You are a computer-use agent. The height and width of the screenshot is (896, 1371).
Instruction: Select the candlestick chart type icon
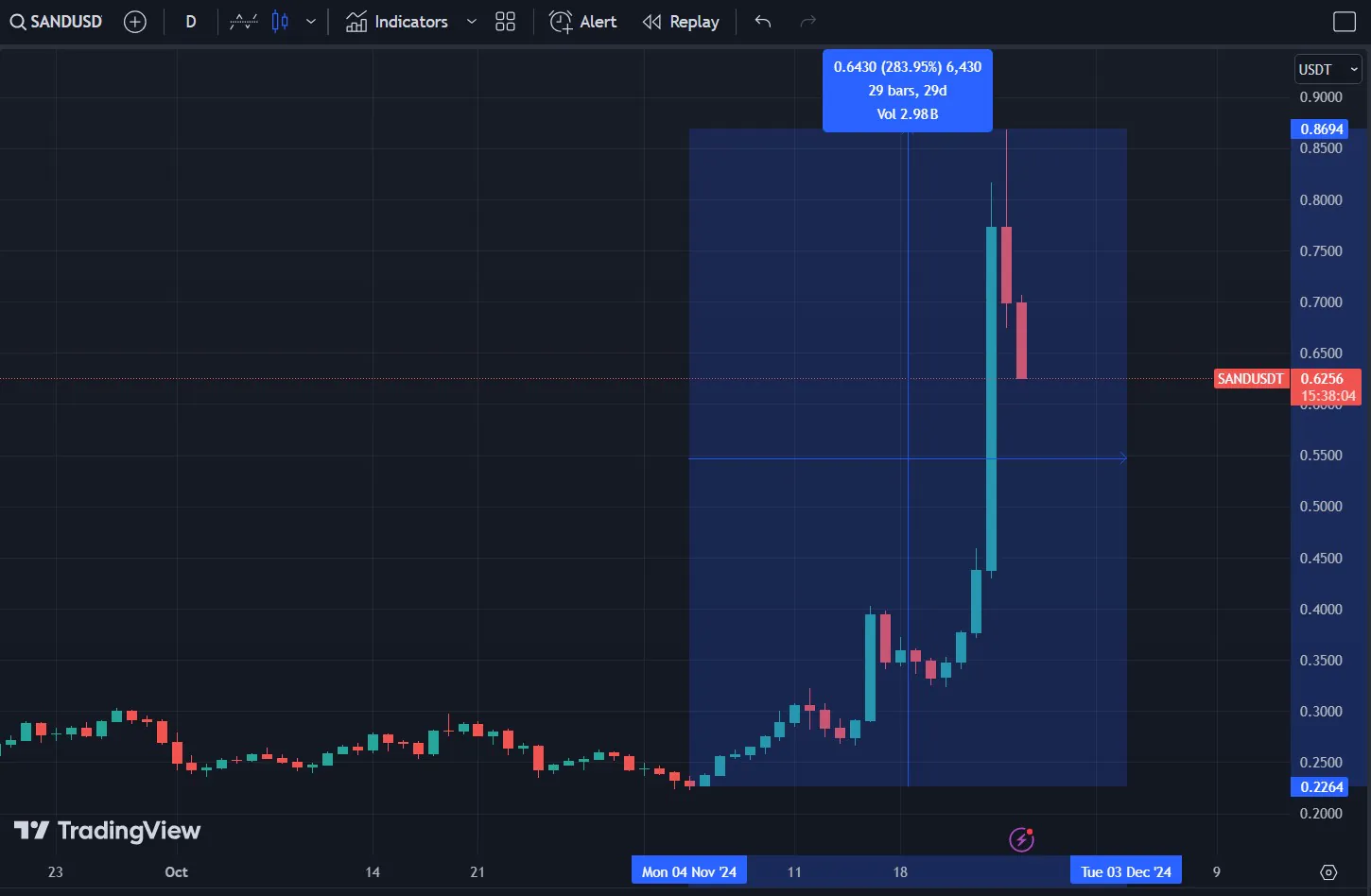pyautogui.click(x=280, y=21)
